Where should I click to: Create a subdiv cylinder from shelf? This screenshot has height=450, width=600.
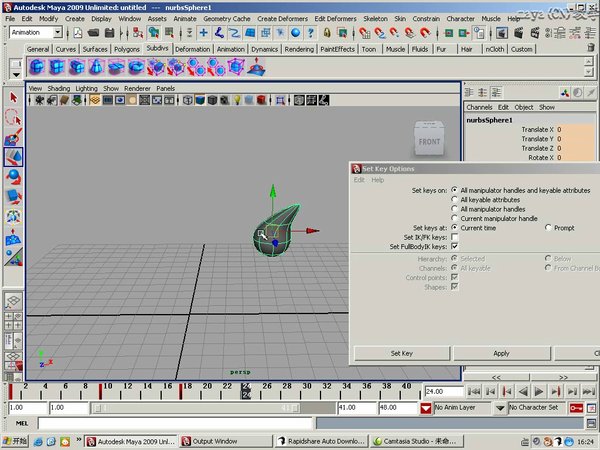(x=77, y=67)
